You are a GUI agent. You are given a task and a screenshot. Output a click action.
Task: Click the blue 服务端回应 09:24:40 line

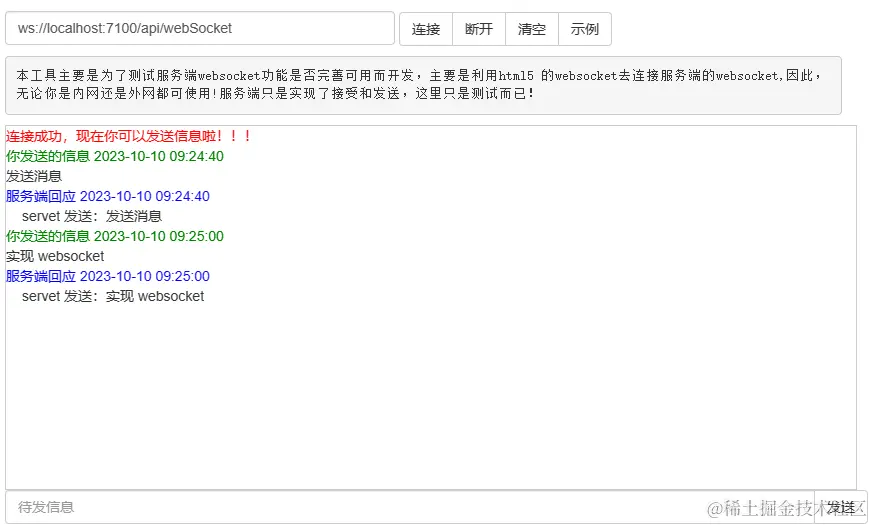[108, 197]
